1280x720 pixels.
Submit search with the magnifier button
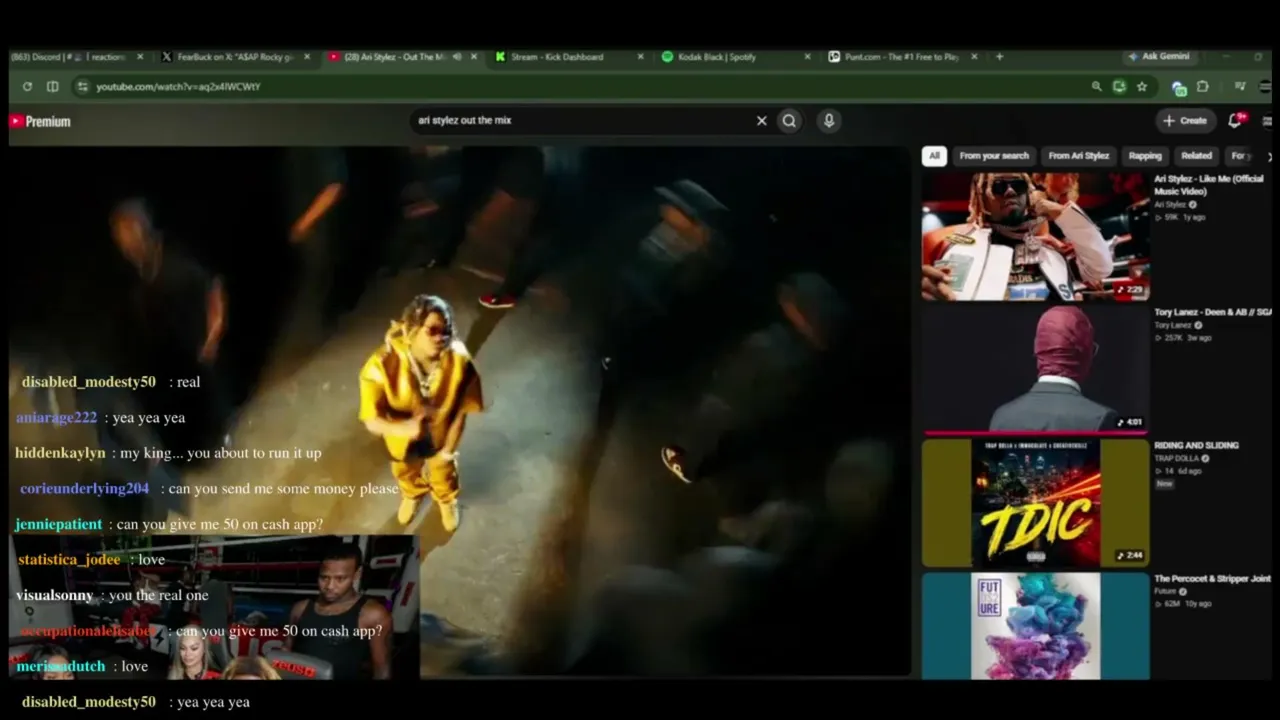(x=790, y=121)
